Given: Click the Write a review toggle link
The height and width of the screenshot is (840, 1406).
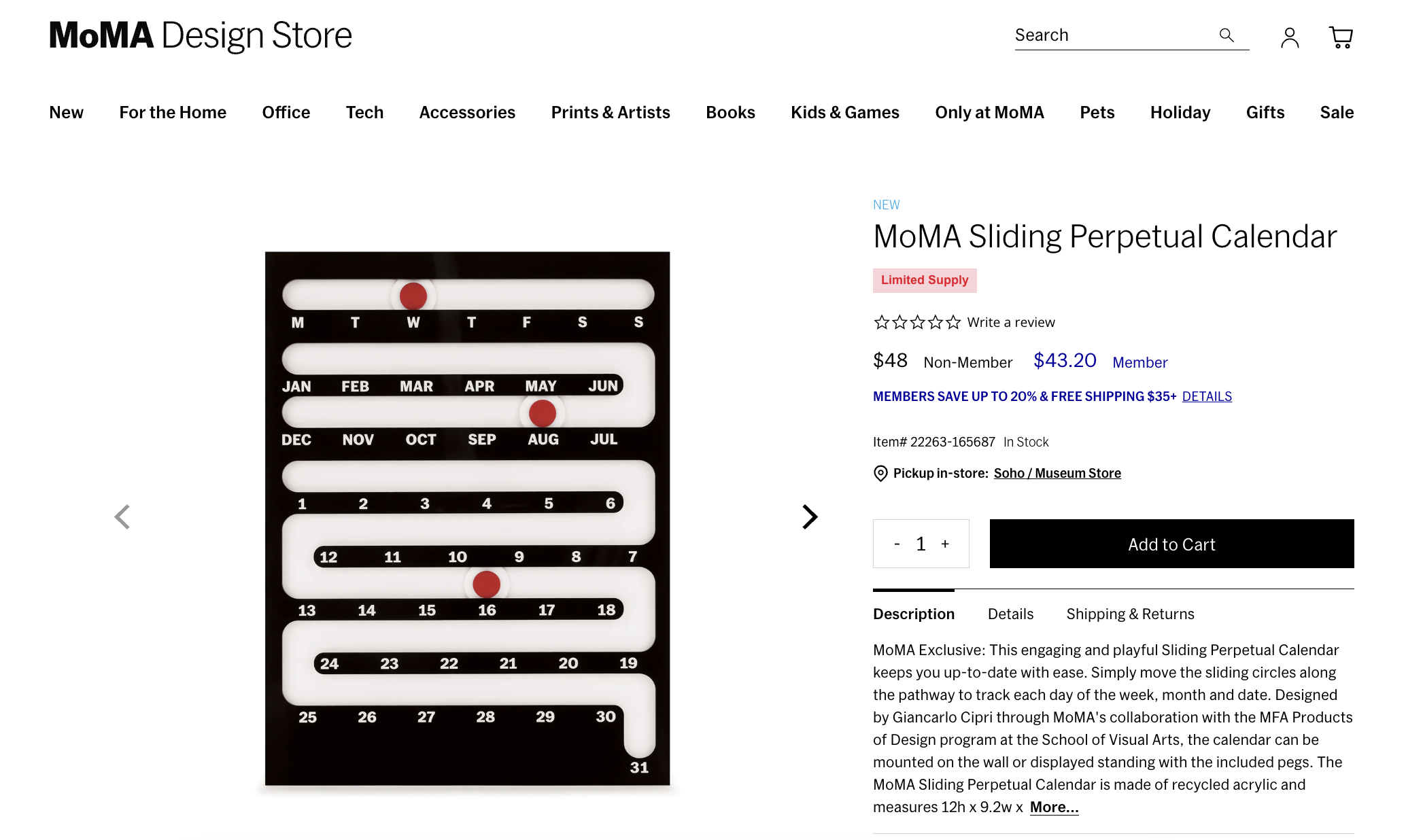Looking at the screenshot, I should point(1011,321).
